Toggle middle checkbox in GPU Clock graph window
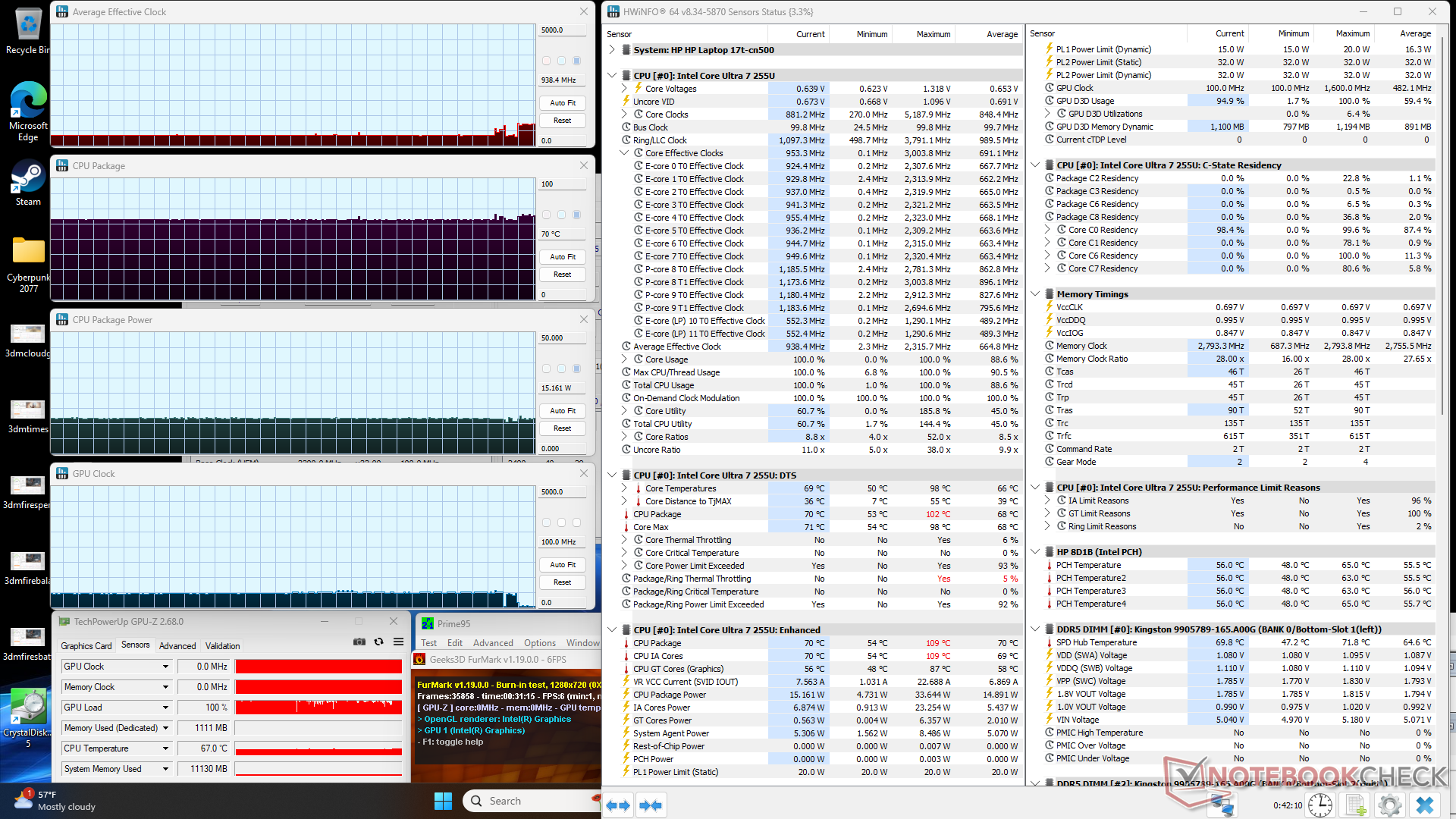 point(561,522)
